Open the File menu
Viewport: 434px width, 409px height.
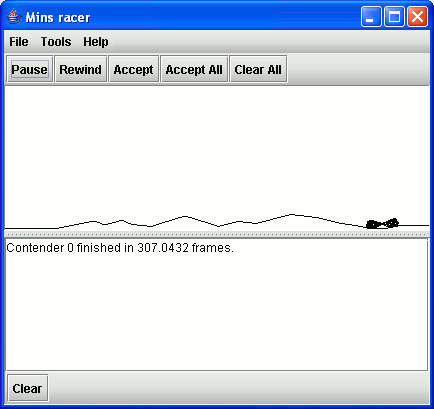[19, 42]
